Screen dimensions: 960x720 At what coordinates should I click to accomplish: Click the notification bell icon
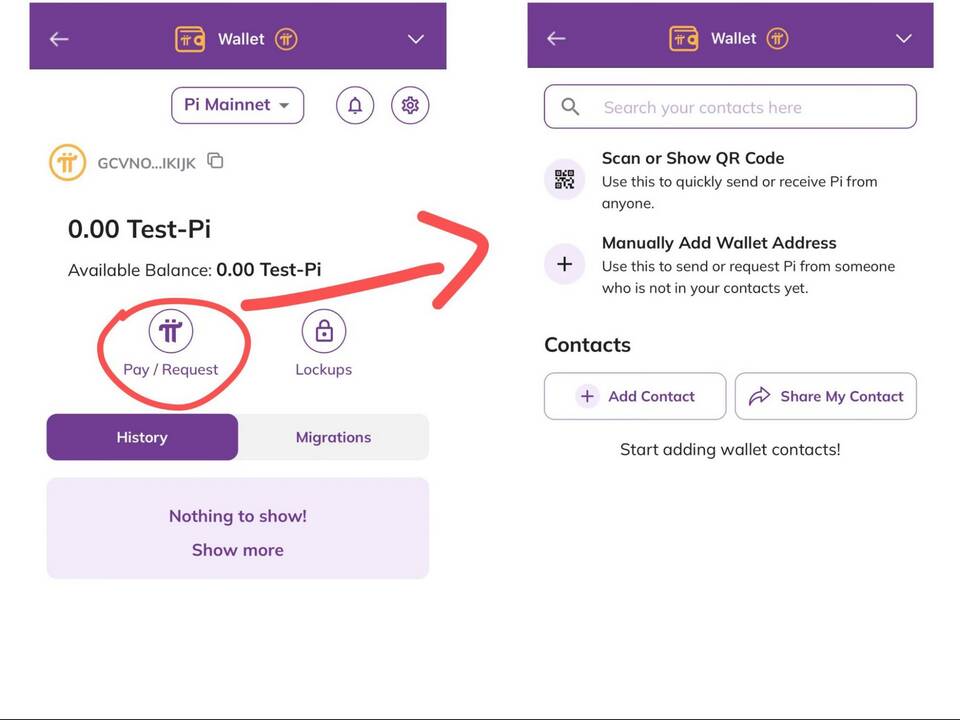pos(355,105)
